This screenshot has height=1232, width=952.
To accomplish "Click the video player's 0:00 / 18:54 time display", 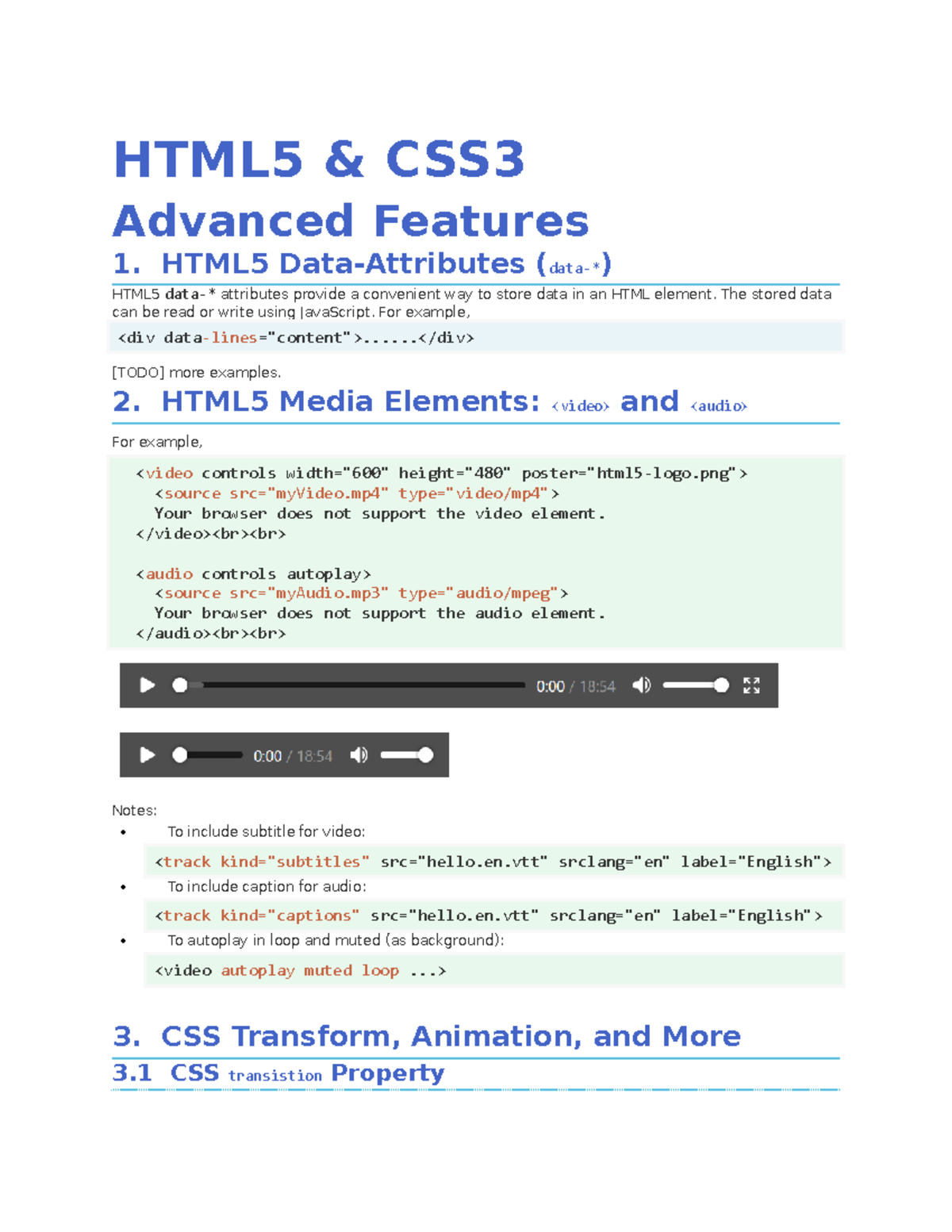I will [575, 686].
